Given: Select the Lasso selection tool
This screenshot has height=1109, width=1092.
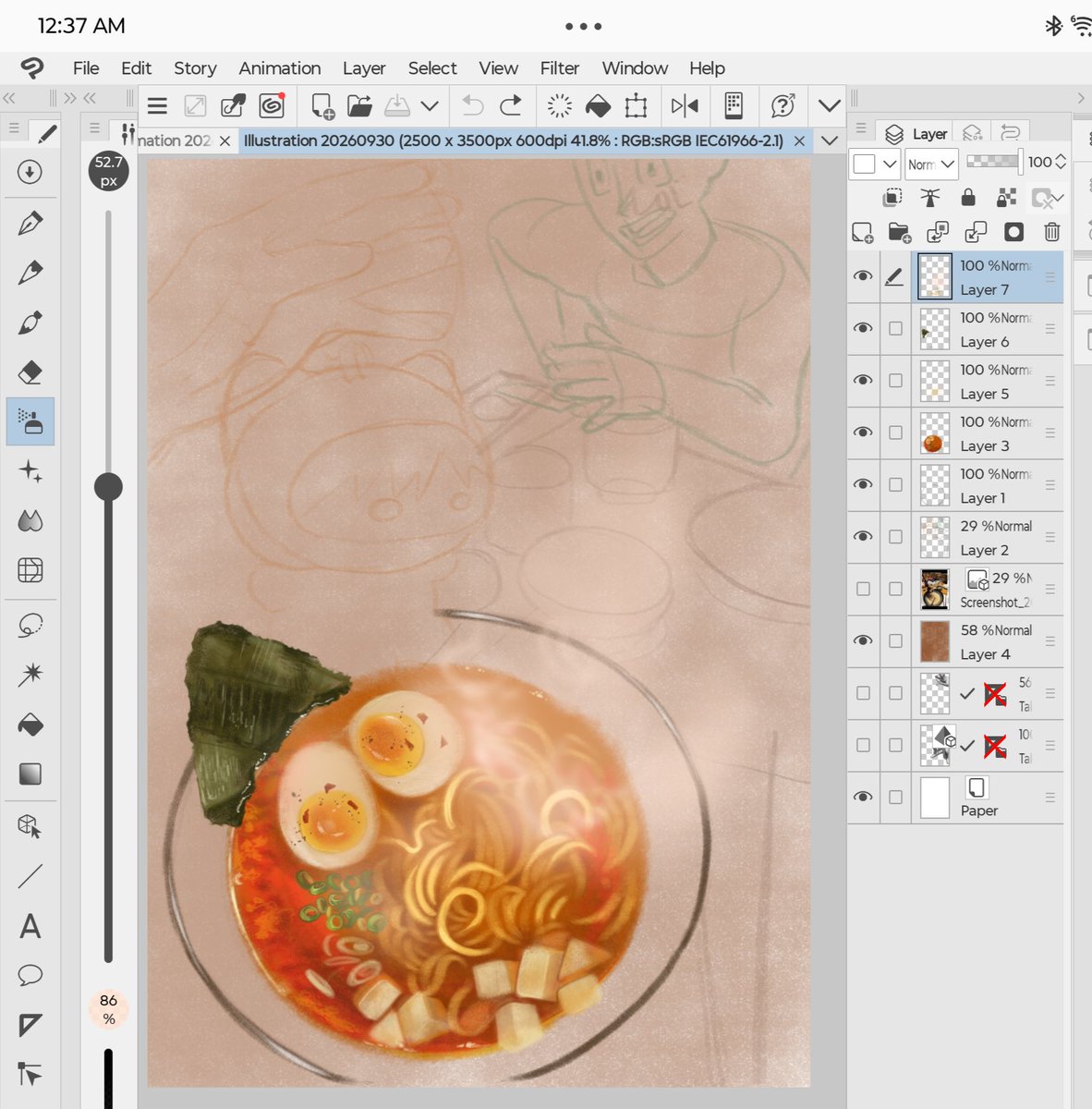Looking at the screenshot, I should pos(30,626).
